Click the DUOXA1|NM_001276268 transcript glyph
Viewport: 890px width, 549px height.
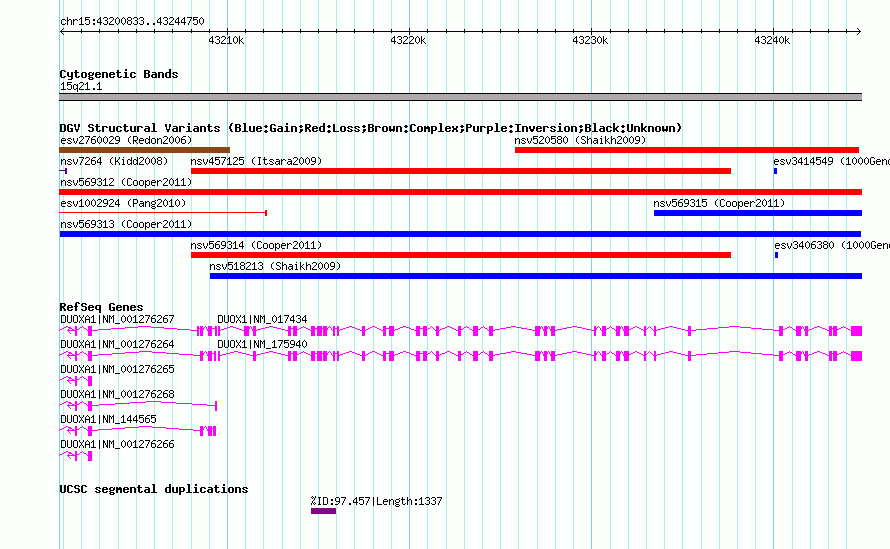coord(138,405)
